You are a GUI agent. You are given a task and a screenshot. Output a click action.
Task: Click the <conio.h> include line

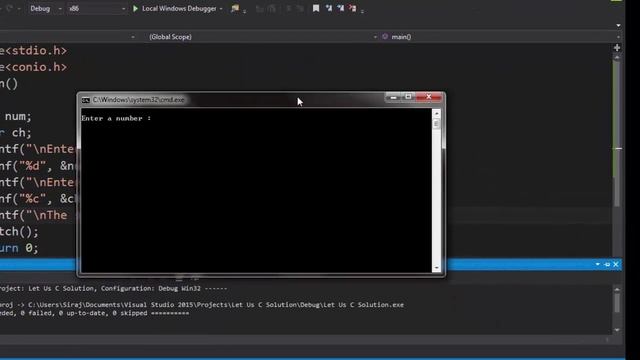click(x=33, y=67)
